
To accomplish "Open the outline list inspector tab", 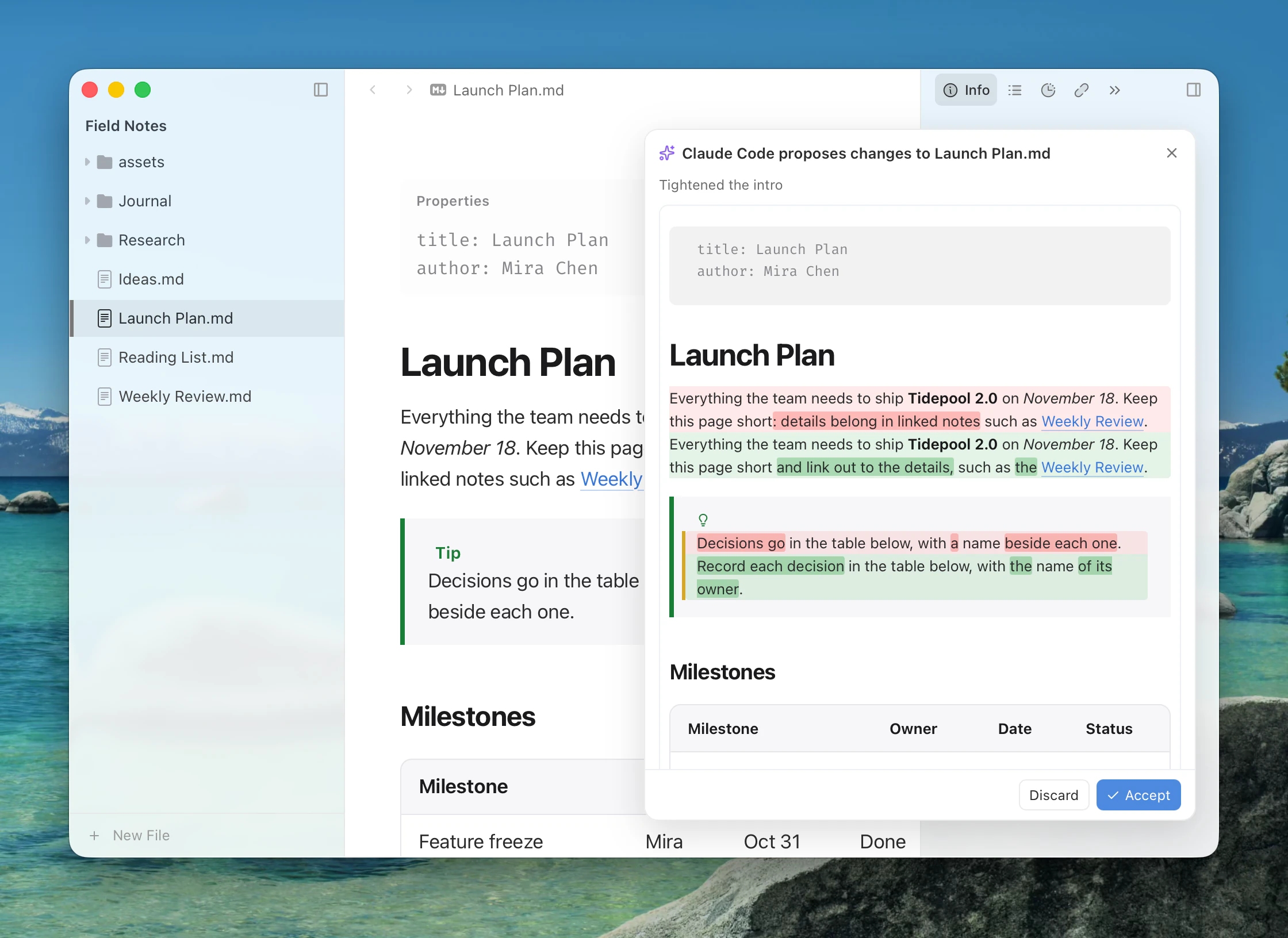I will point(1015,90).
